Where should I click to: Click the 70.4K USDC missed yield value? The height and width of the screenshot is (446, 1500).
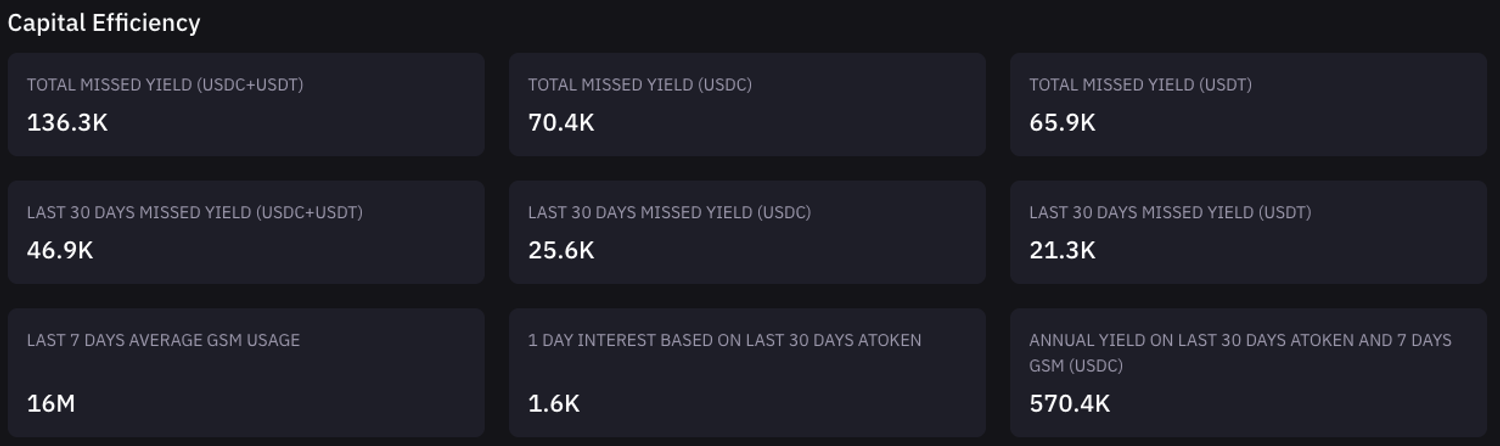561,123
